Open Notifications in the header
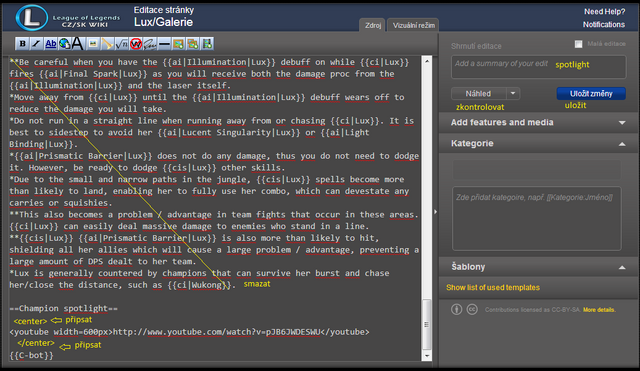The width and height of the screenshot is (640, 371). (x=604, y=24)
